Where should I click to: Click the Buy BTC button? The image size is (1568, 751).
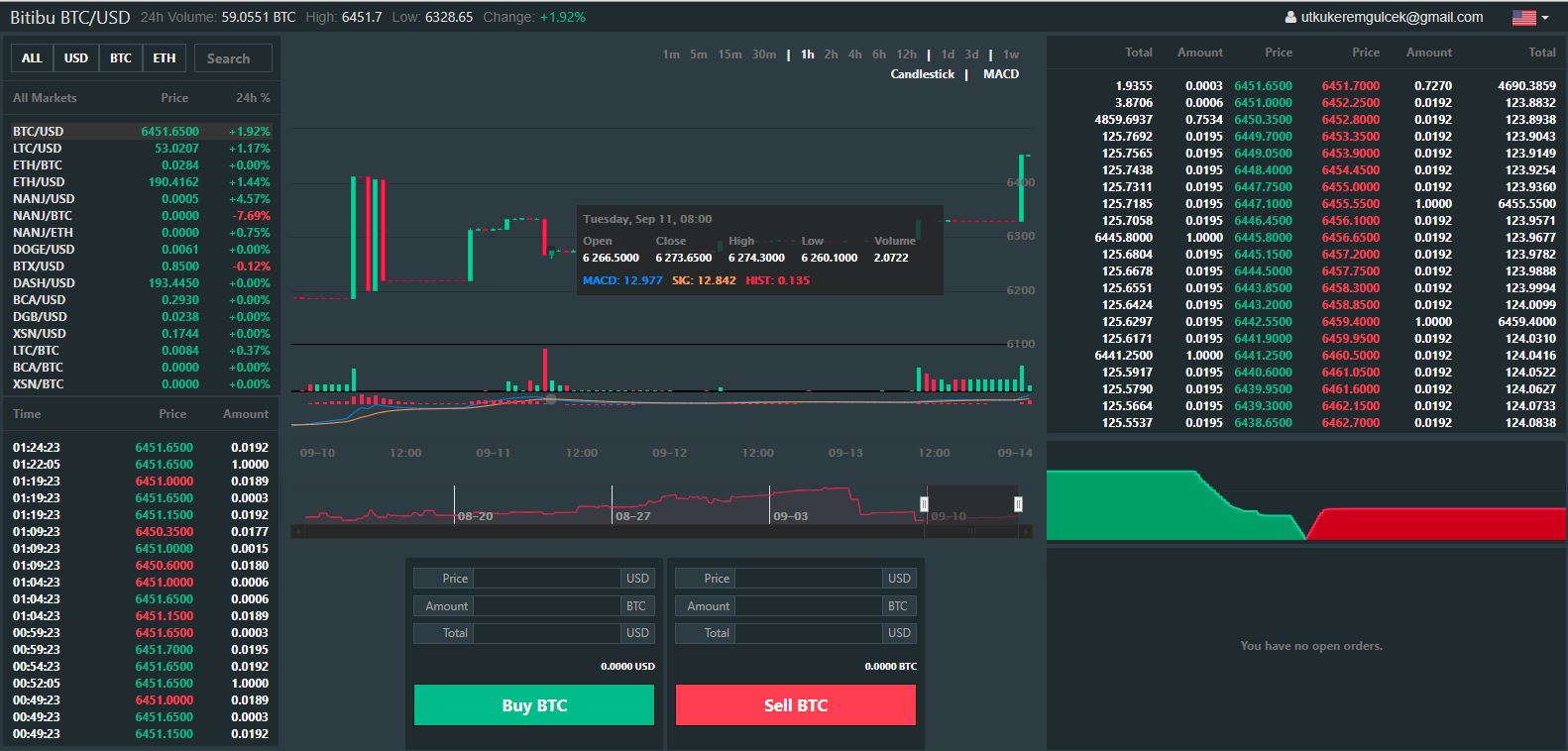click(534, 705)
